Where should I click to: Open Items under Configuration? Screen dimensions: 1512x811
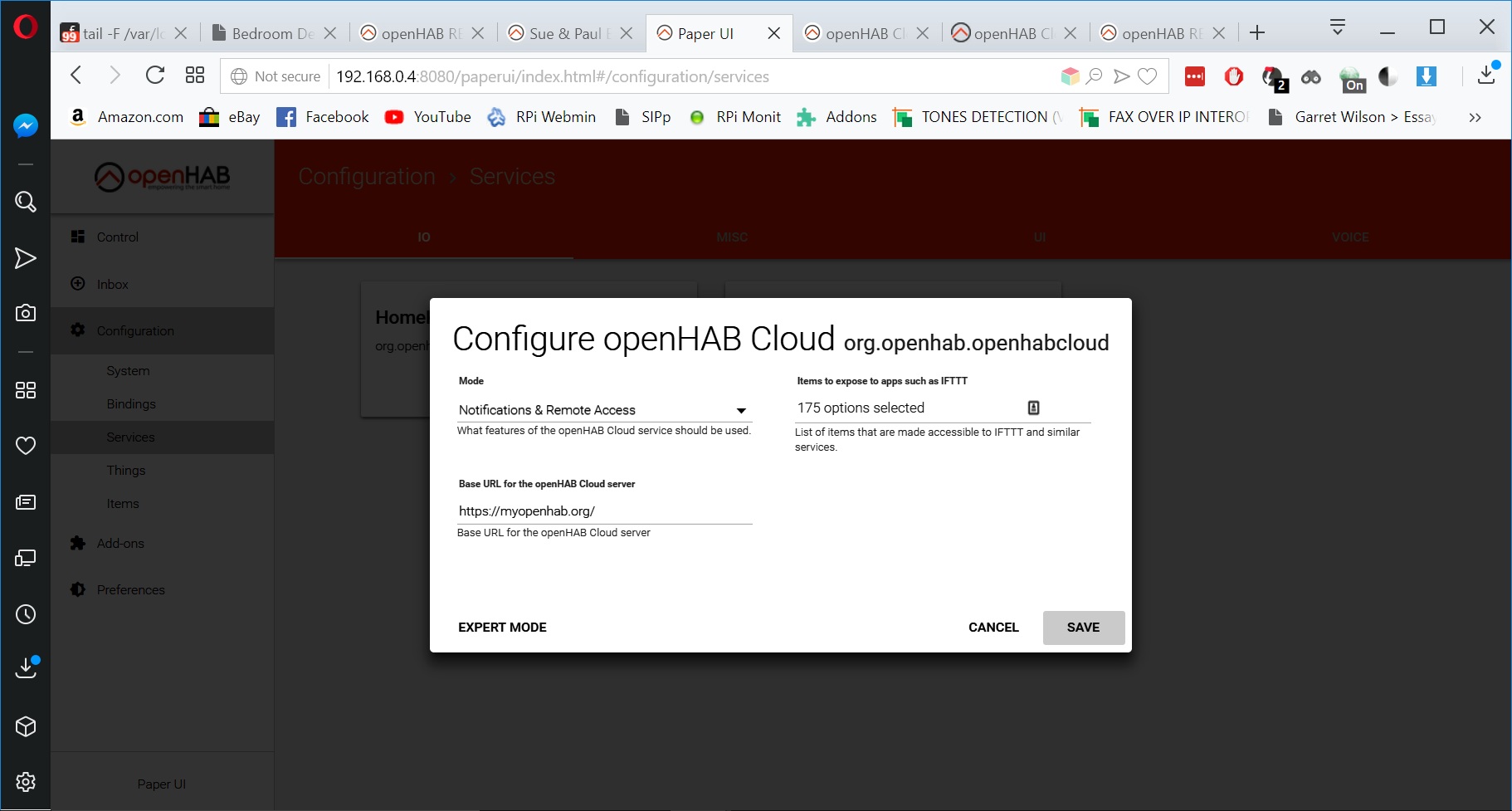click(x=162, y=504)
